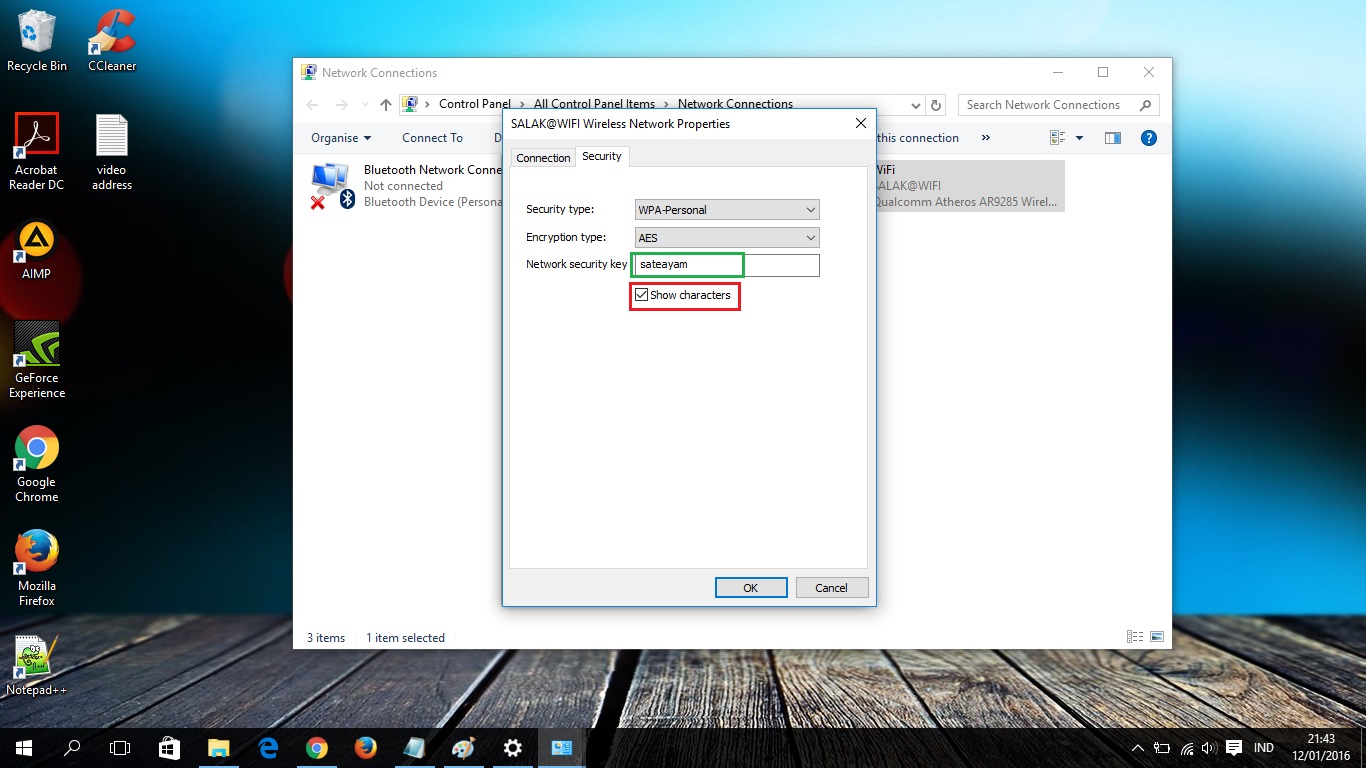Switch to large icons view in status bar
Image resolution: width=1366 pixels, height=768 pixels.
[1157, 637]
